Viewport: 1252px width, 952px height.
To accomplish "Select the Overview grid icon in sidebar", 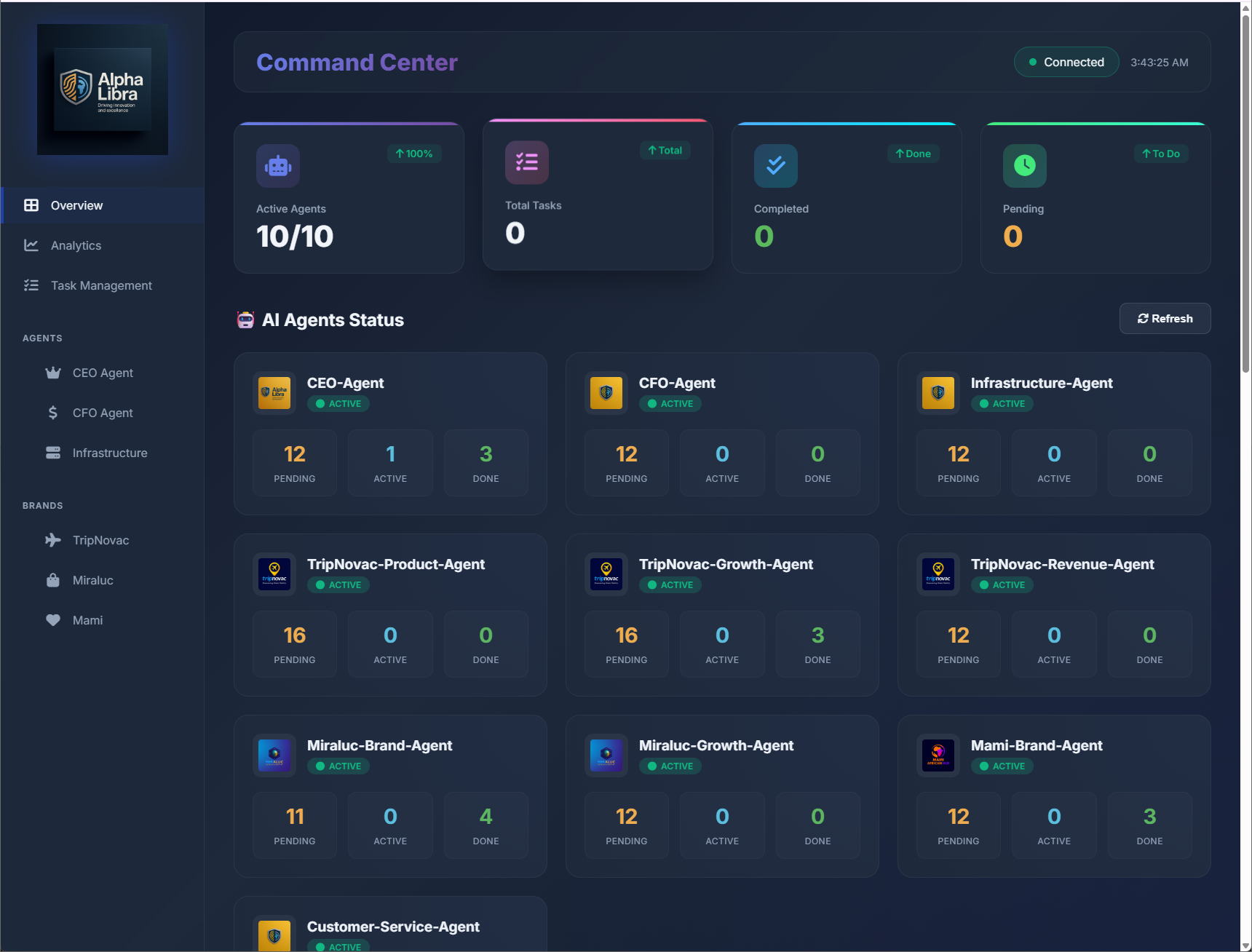I will coord(31,205).
